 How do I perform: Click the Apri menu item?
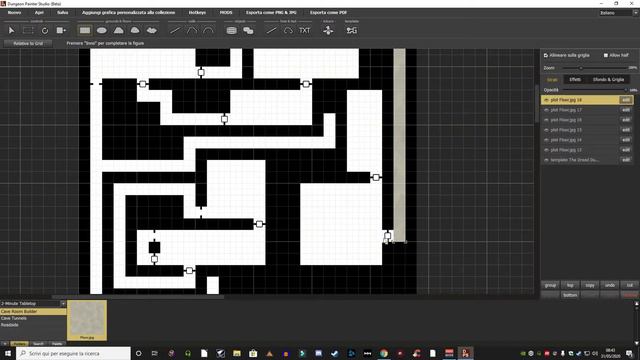tap(39, 13)
